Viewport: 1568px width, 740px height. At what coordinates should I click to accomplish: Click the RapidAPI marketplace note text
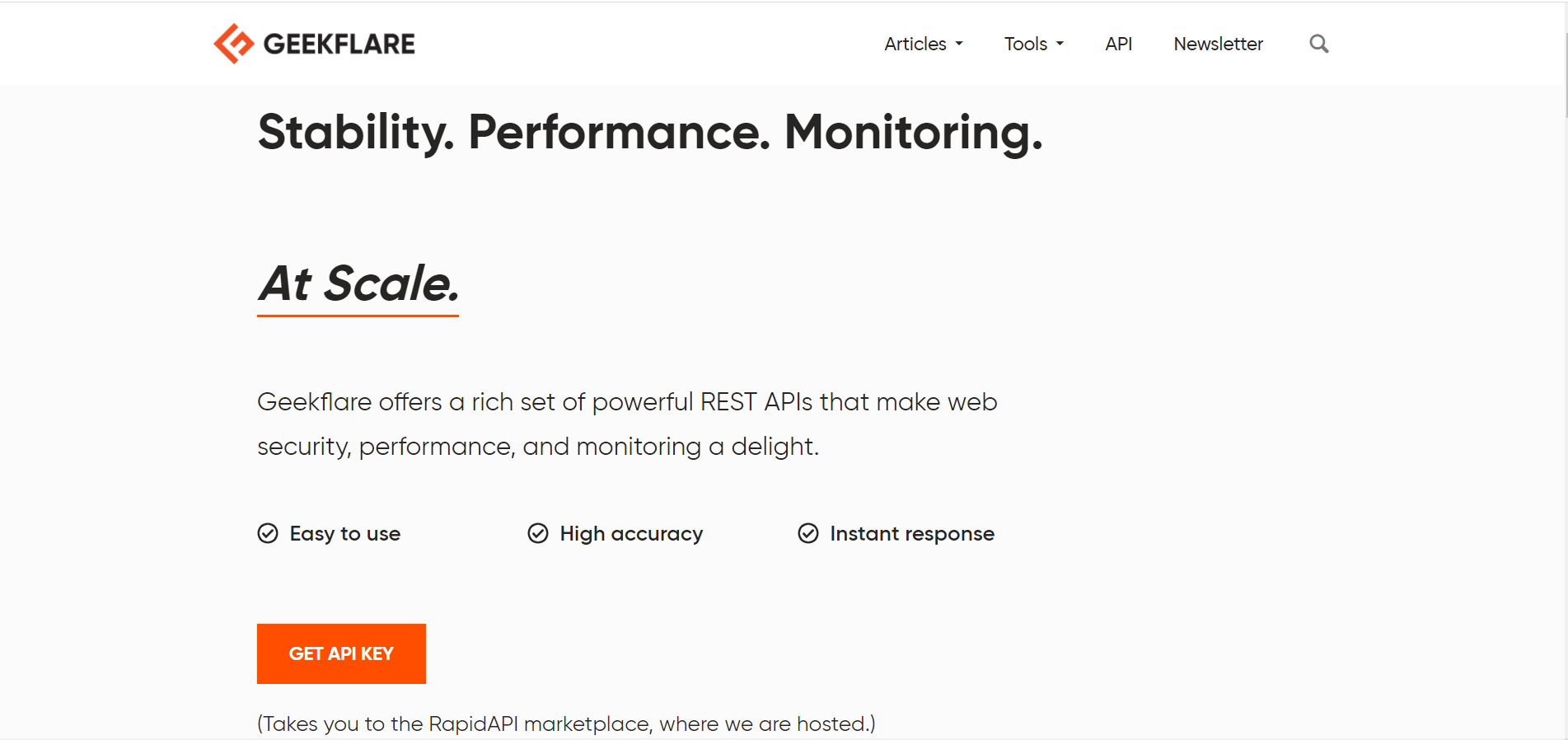coord(566,723)
